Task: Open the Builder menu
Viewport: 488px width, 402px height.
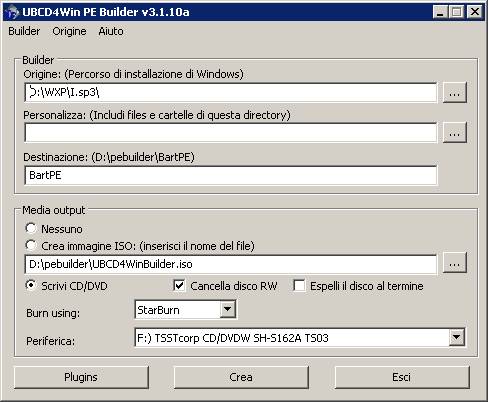Action: pos(24,31)
